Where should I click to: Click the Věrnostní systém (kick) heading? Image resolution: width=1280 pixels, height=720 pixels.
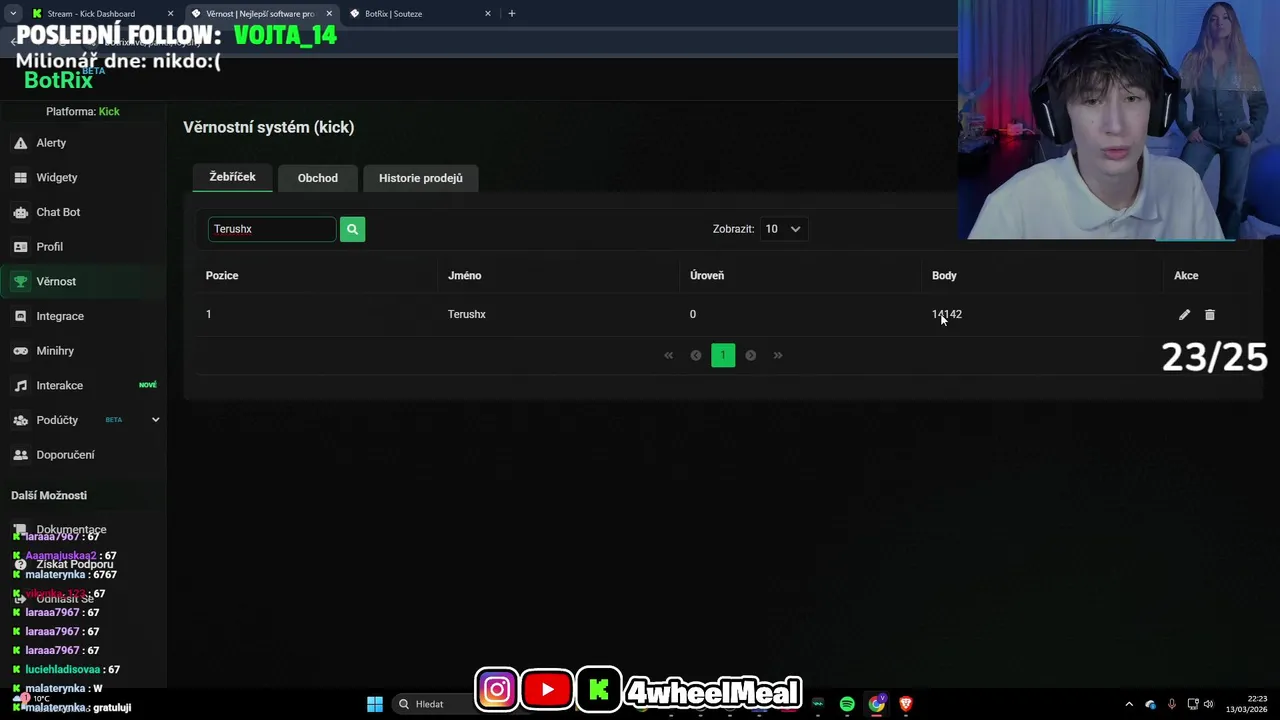pos(269,127)
